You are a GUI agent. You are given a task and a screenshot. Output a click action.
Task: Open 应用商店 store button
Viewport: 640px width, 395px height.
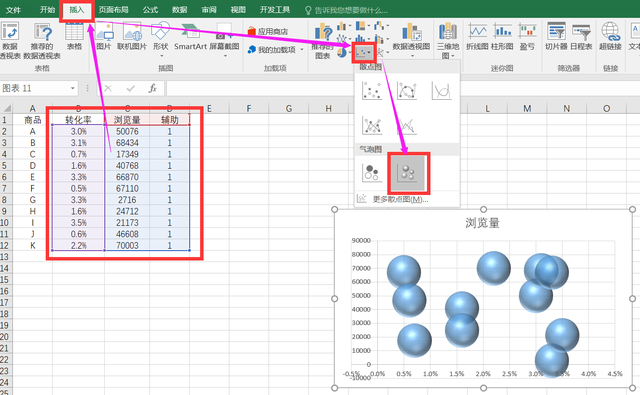268,31
